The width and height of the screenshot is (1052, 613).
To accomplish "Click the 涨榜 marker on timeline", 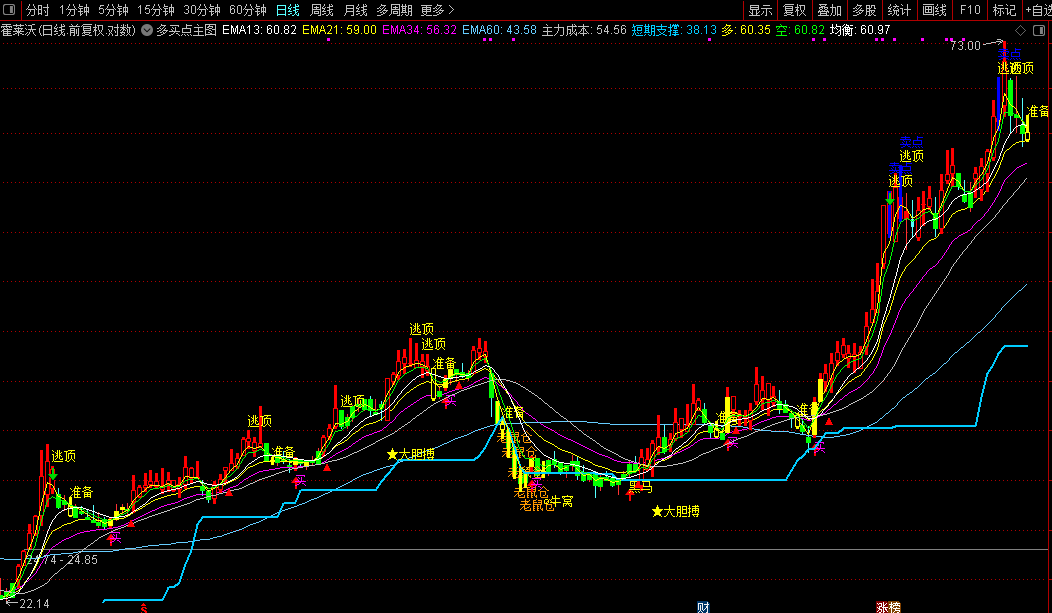I will click(888, 607).
